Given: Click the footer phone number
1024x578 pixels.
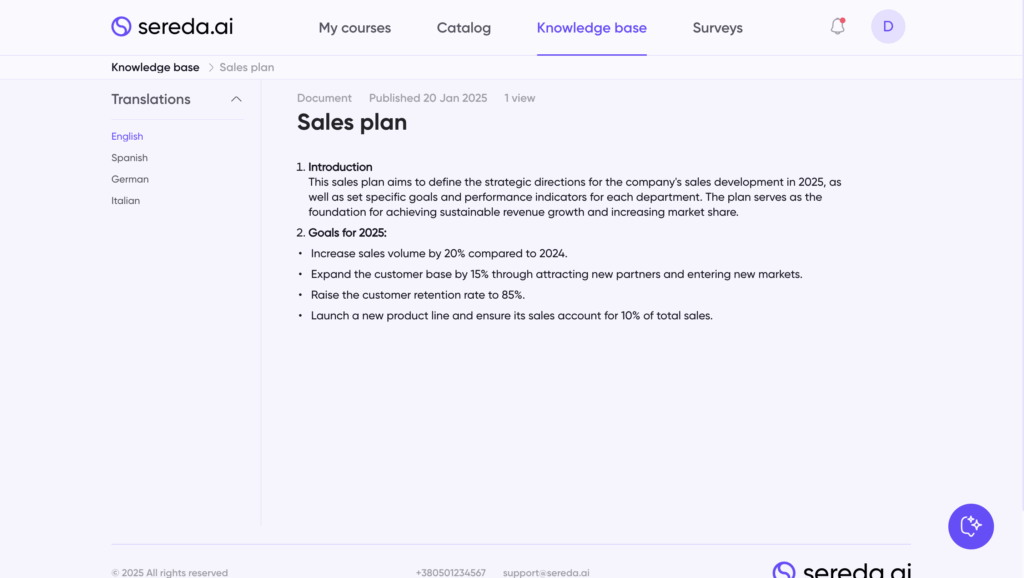Looking at the screenshot, I should pyautogui.click(x=451, y=573).
